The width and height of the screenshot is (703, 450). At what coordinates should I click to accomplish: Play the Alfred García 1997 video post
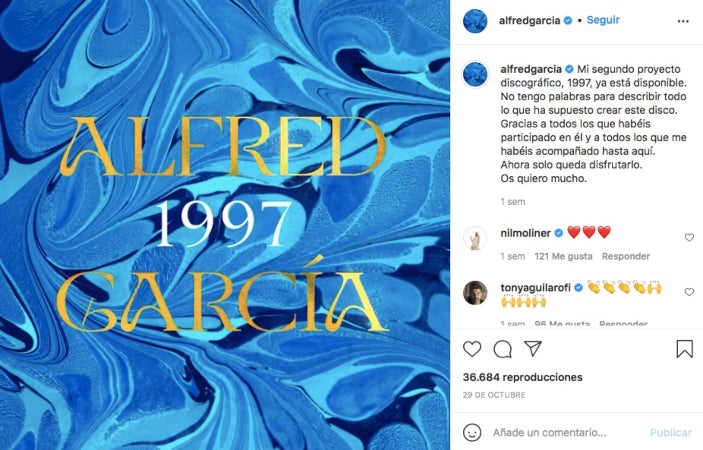[225, 225]
